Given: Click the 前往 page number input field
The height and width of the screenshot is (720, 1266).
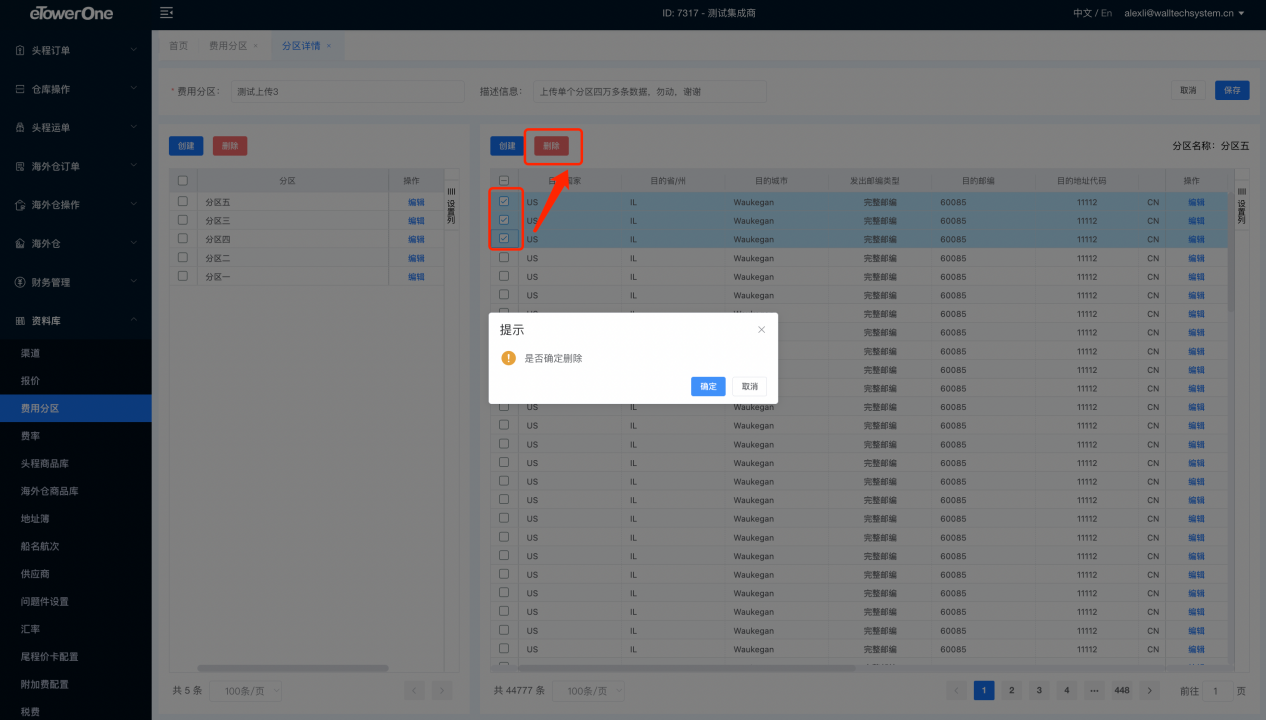Looking at the screenshot, I should [1216, 691].
